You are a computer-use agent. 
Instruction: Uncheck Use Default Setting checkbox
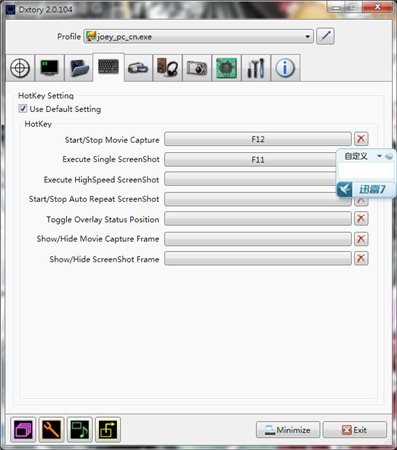pos(23,109)
